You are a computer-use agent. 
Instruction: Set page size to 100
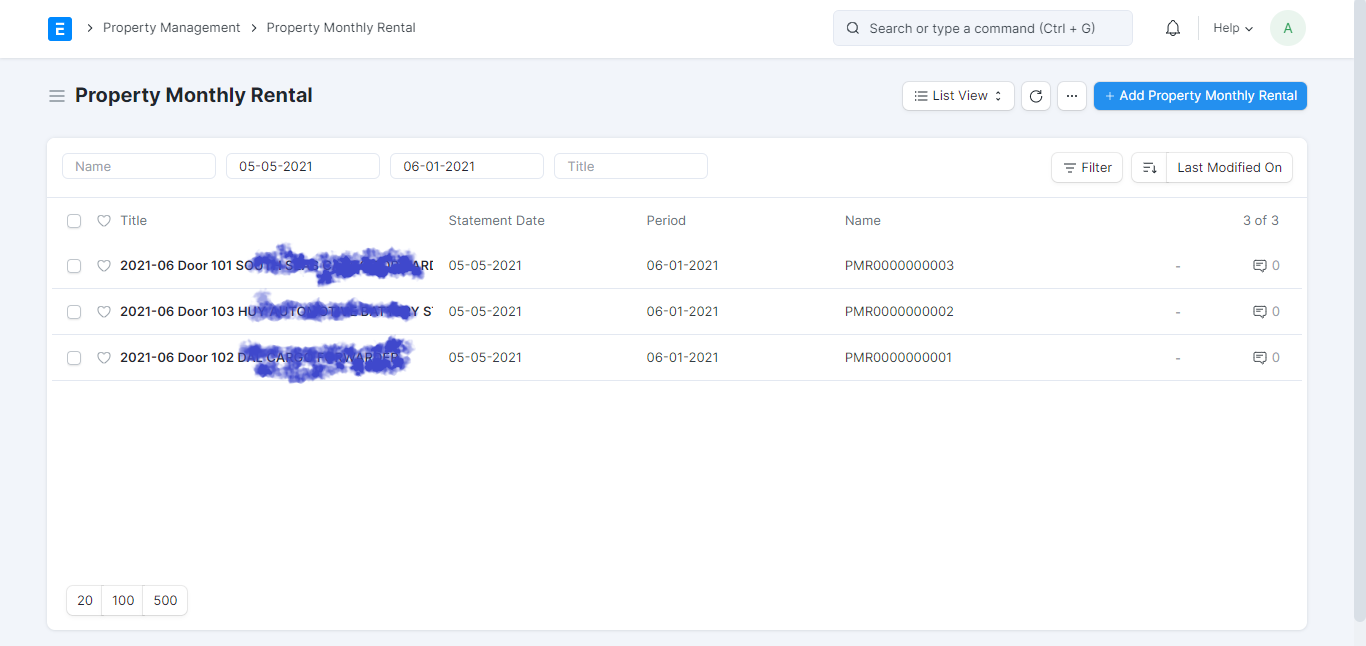click(122, 600)
